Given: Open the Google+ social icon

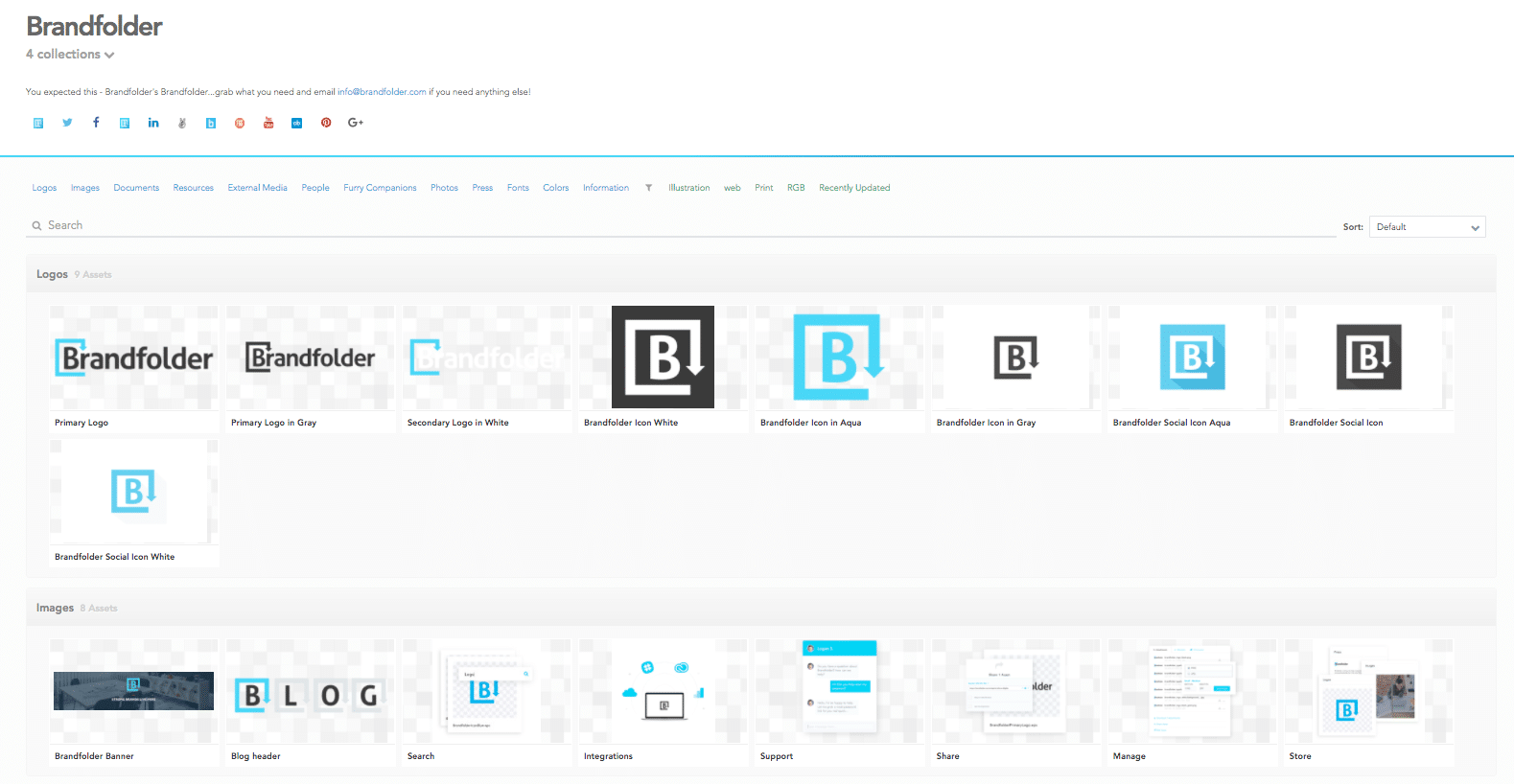Looking at the screenshot, I should click(x=356, y=123).
